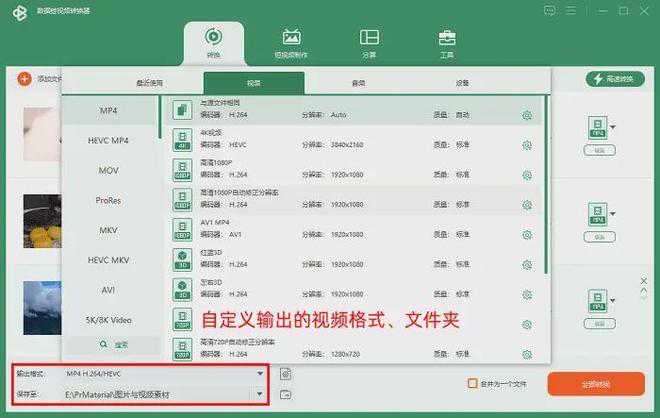
Task: Choose the 4K视频 3840x2160 preset row
Action: point(354,140)
